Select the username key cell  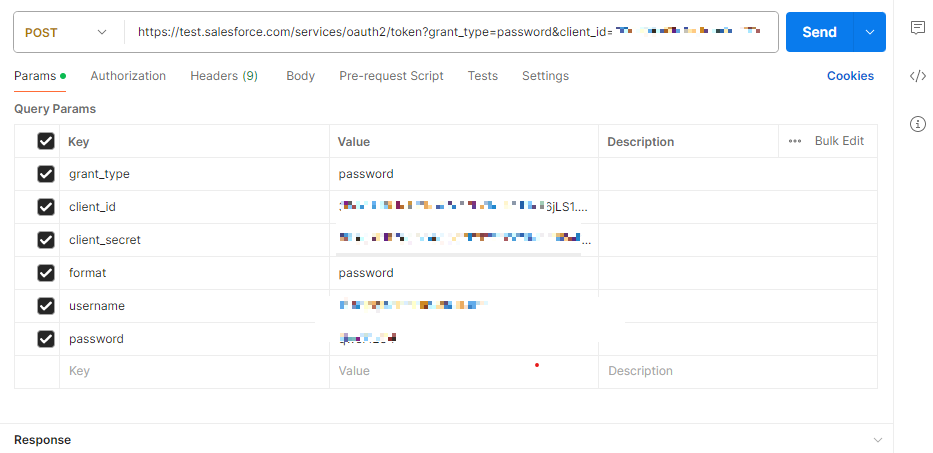[x=194, y=306]
